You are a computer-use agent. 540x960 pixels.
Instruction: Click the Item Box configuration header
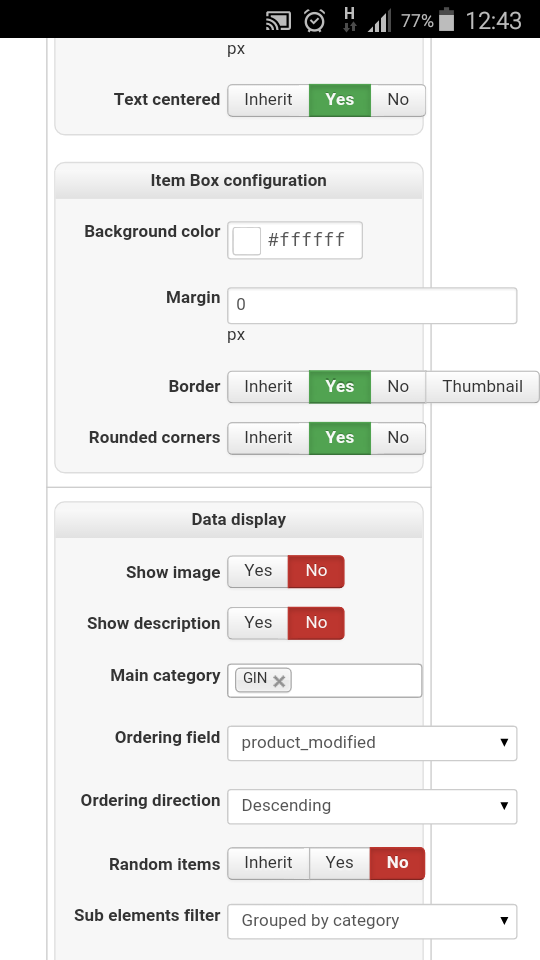click(x=239, y=181)
